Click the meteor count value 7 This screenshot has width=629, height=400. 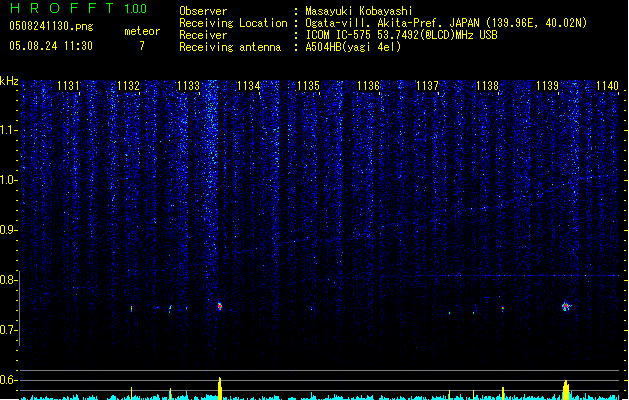tap(142, 46)
